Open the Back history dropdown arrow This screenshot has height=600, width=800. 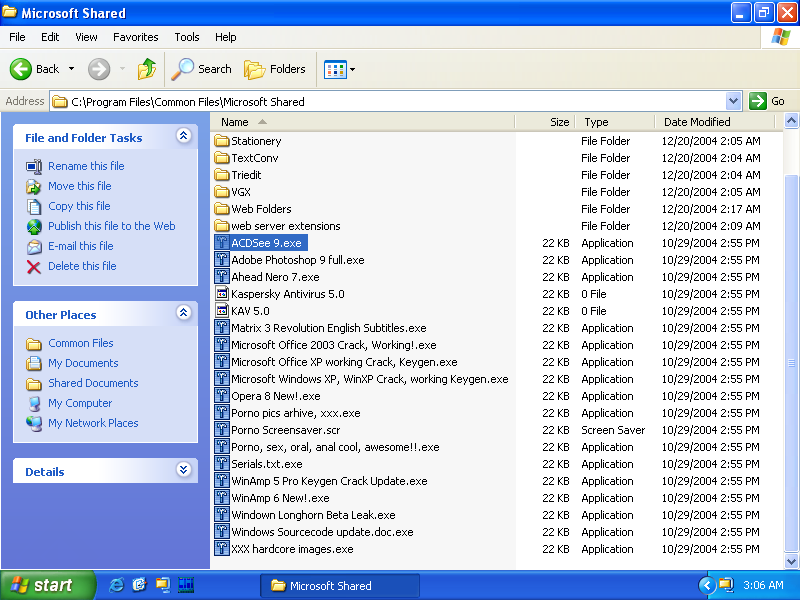tap(71, 69)
